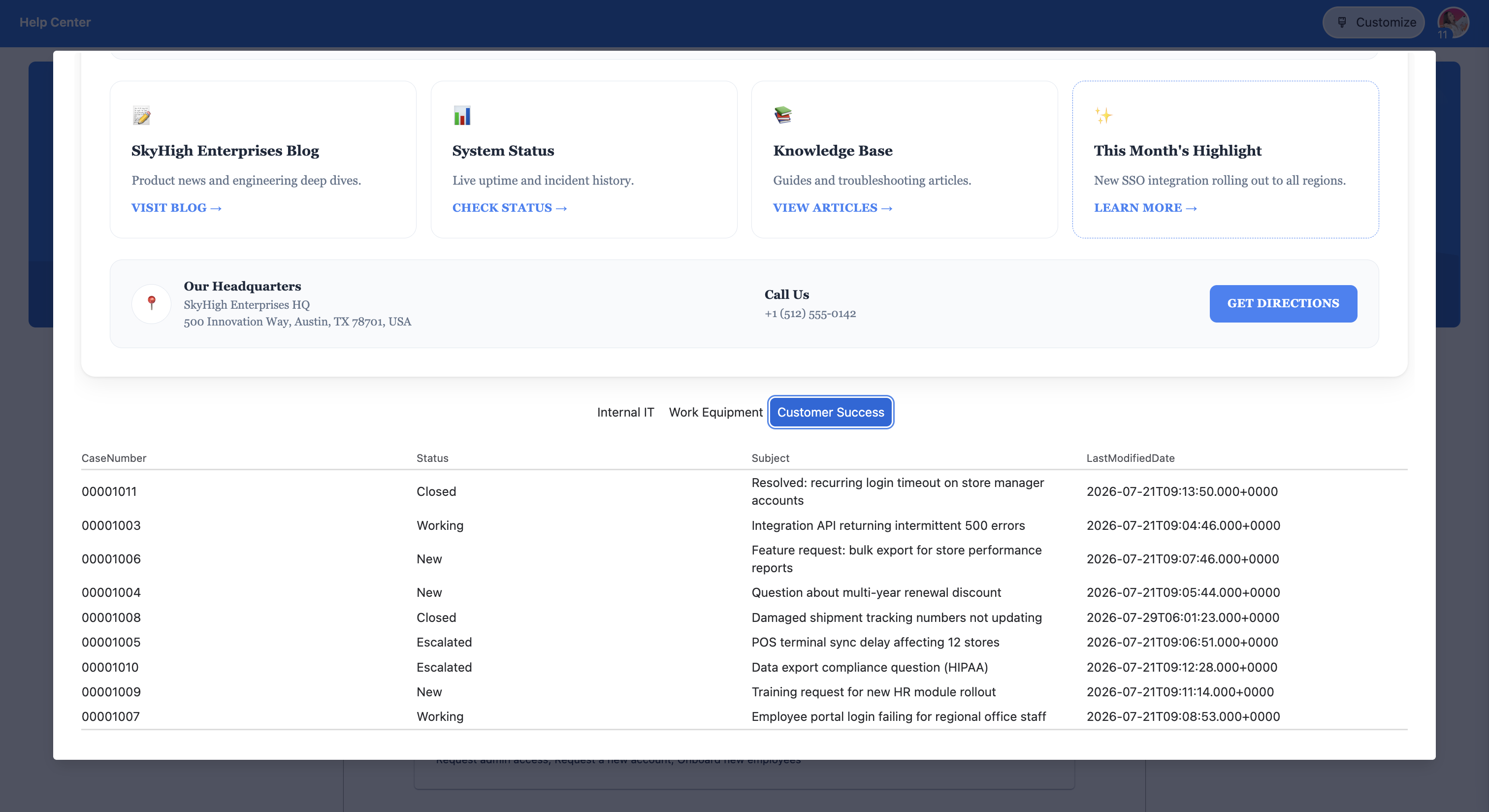Click the Knowledge Base books icon

coord(783,115)
